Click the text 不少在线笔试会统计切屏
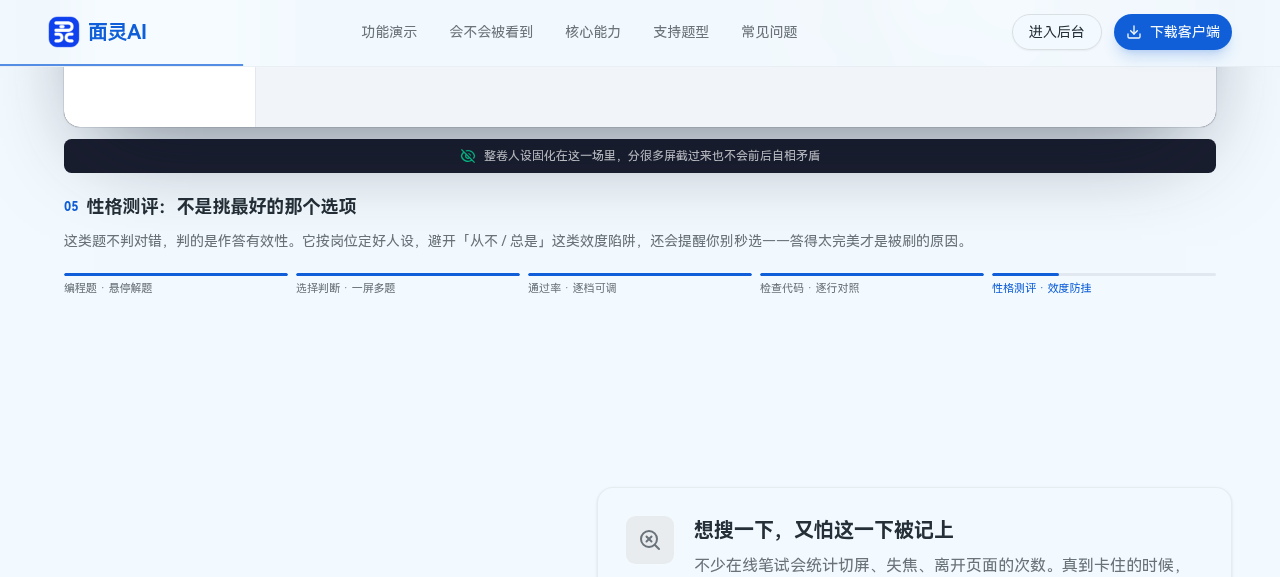1280x577 pixels. click(938, 565)
